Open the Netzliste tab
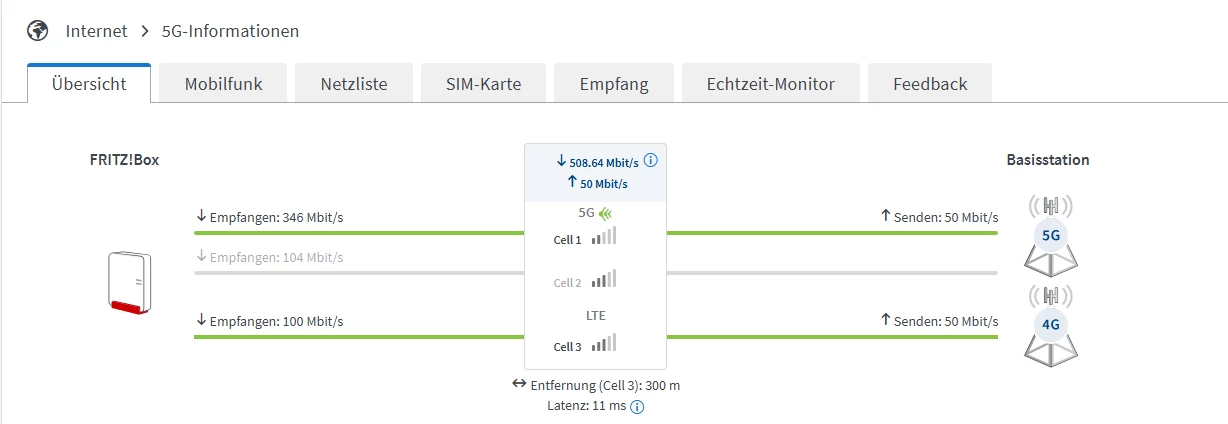The image size is (1228, 424). 354,84
